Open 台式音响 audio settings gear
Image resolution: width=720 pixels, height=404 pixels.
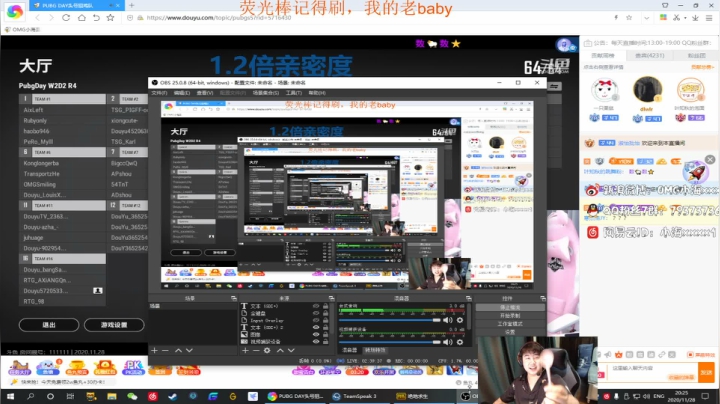460,320
